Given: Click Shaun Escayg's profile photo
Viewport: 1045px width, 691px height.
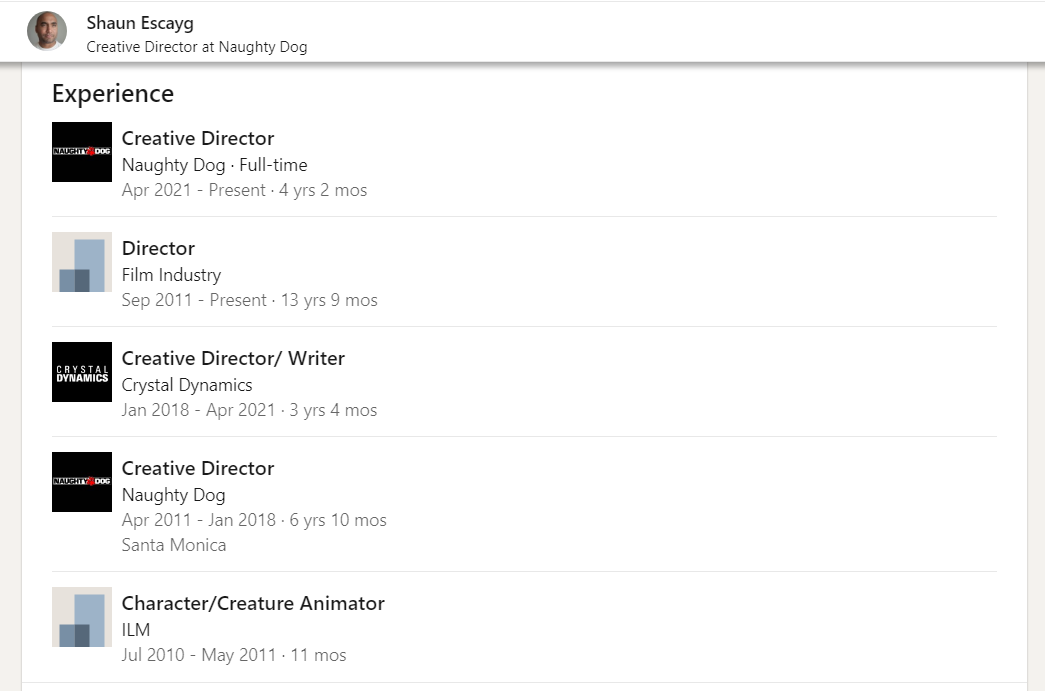Looking at the screenshot, I should 47,31.
